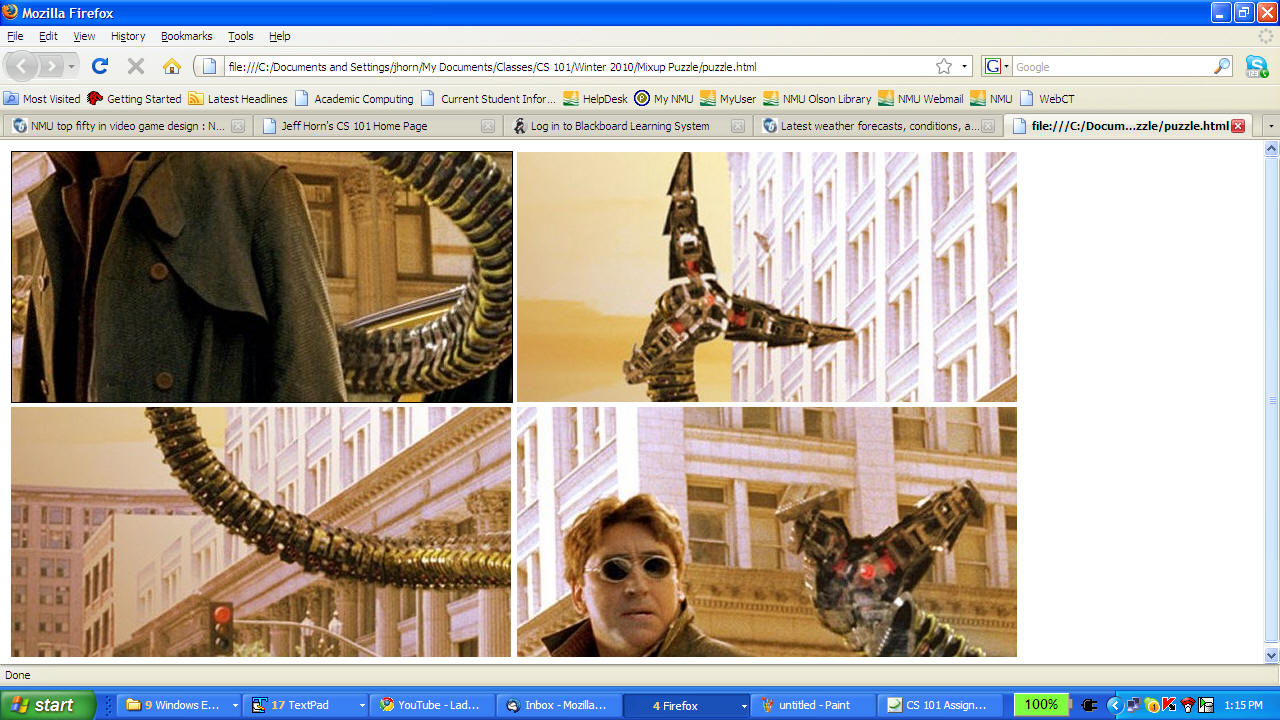Switch to Inbox - Mozilla taskbar window
The height and width of the screenshot is (720, 1280).
[x=557, y=705]
